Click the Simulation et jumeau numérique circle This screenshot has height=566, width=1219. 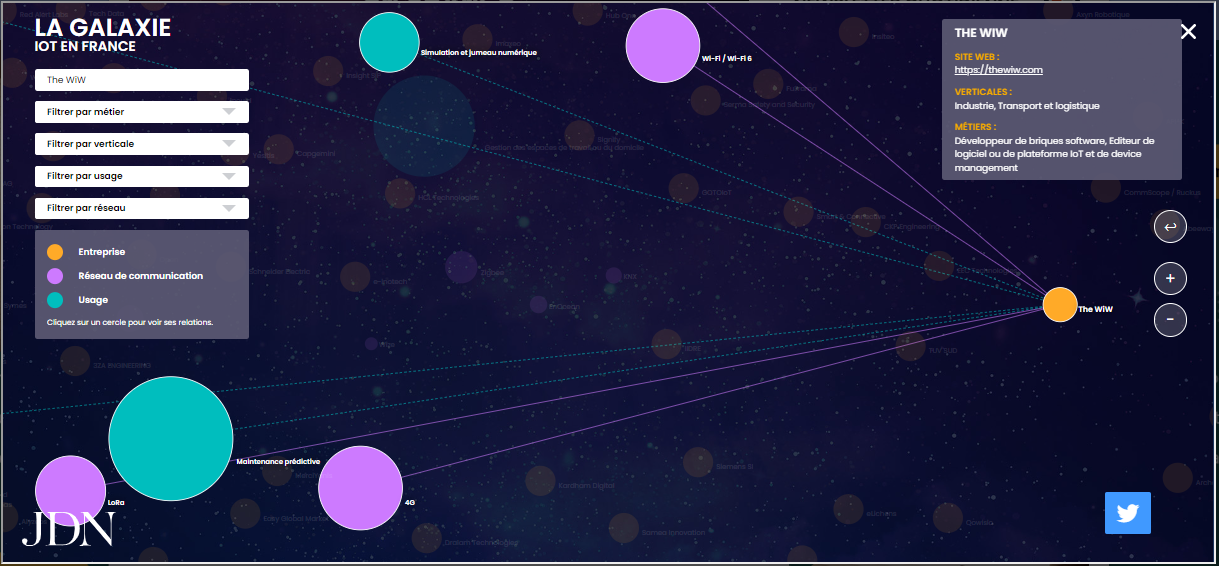pyautogui.click(x=389, y=43)
